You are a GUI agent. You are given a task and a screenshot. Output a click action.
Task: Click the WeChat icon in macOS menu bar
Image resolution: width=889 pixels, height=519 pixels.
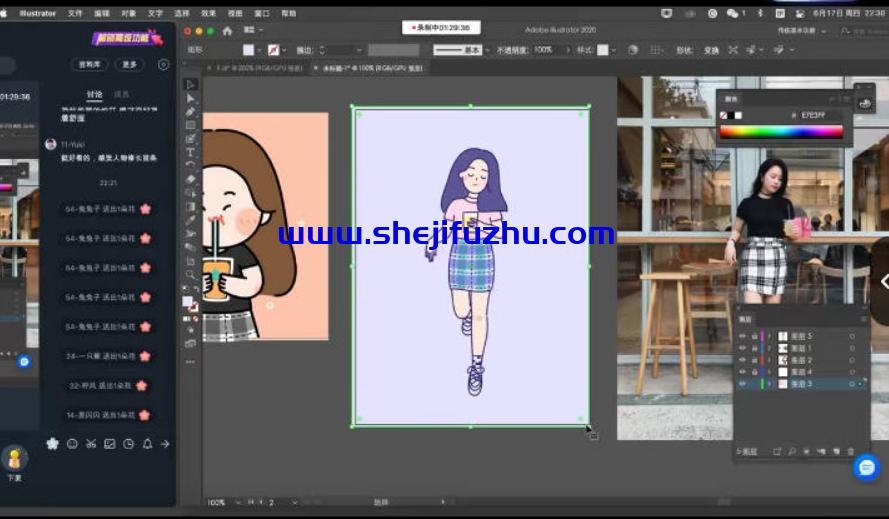[733, 13]
